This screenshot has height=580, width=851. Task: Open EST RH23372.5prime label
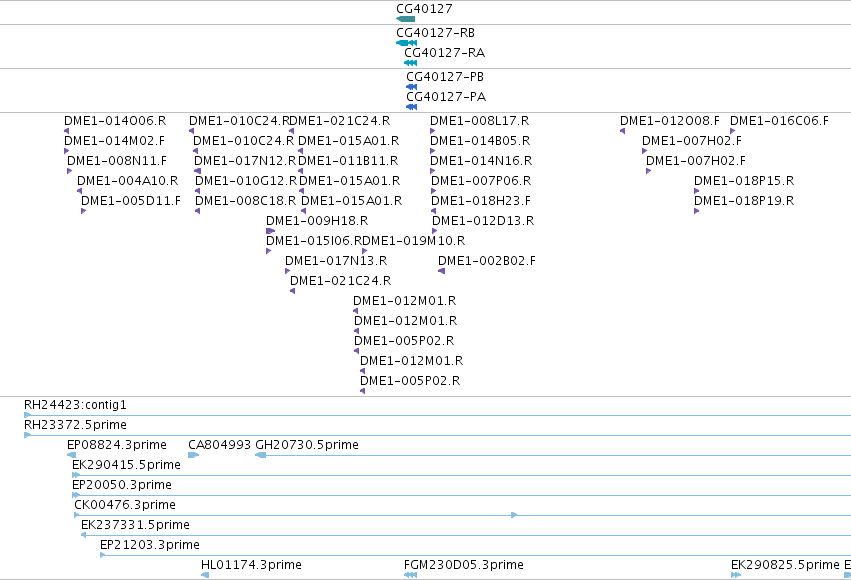coord(75,425)
